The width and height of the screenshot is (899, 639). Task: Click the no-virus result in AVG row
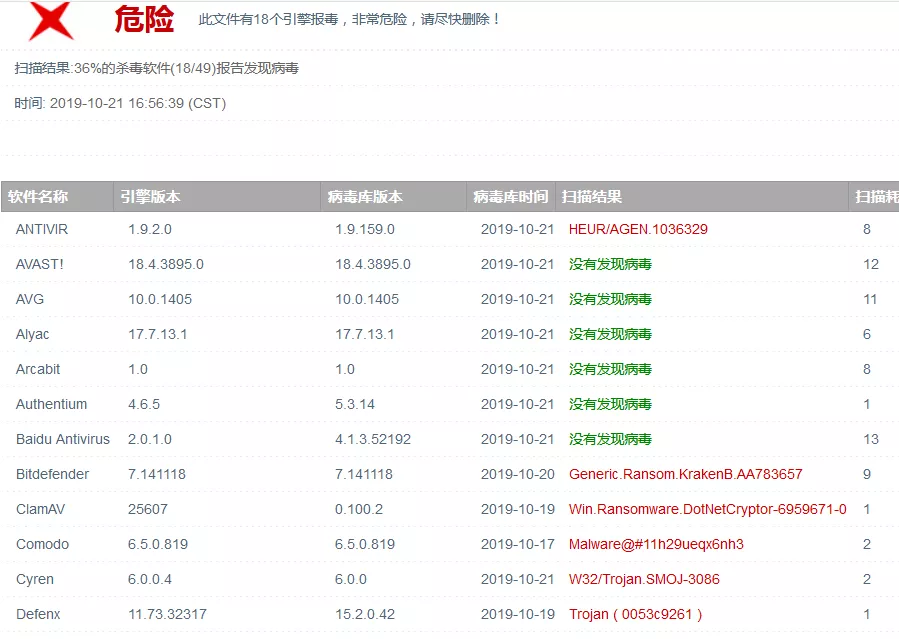[x=610, y=299]
